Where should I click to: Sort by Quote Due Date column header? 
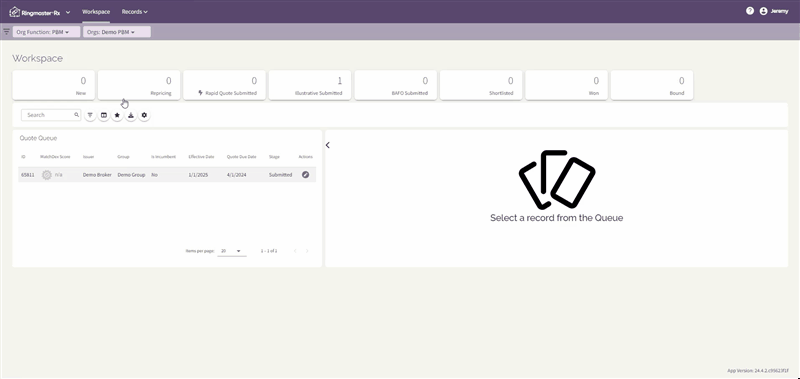pyautogui.click(x=242, y=157)
